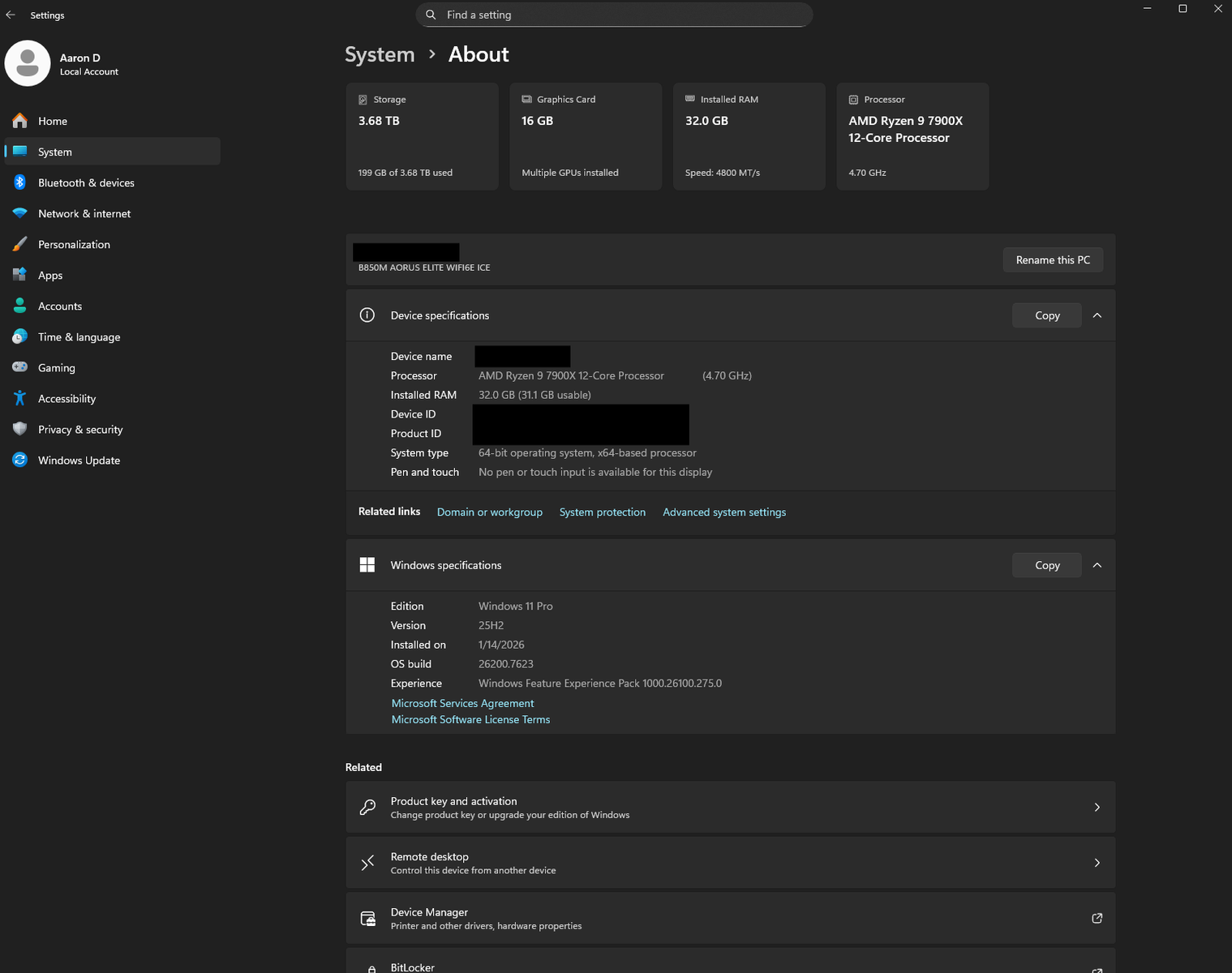Click the back arrow in title bar
1232x973 pixels.
click(11, 15)
